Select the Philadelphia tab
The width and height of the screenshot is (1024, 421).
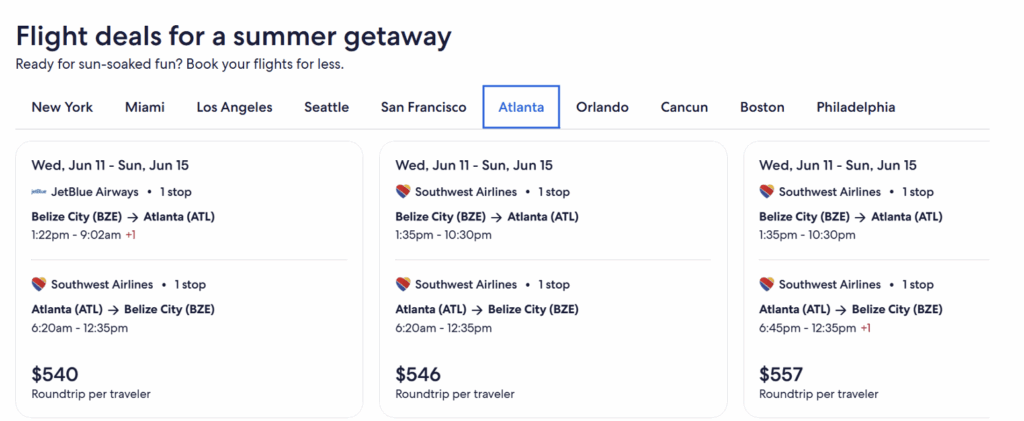pos(856,107)
